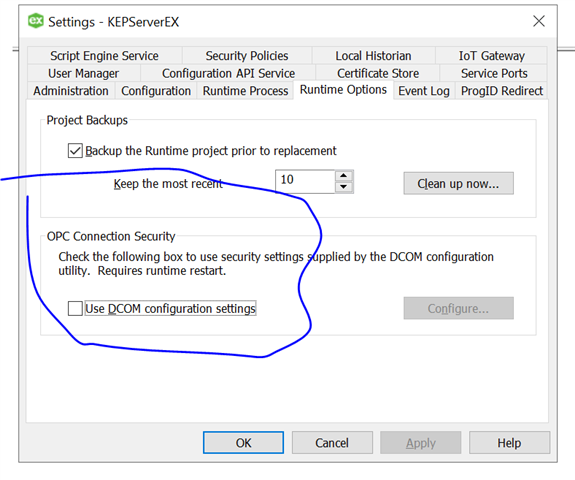Uncheck Backup the Runtime project prior to replacement
The width and height of the screenshot is (575, 480).
click(x=75, y=151)
